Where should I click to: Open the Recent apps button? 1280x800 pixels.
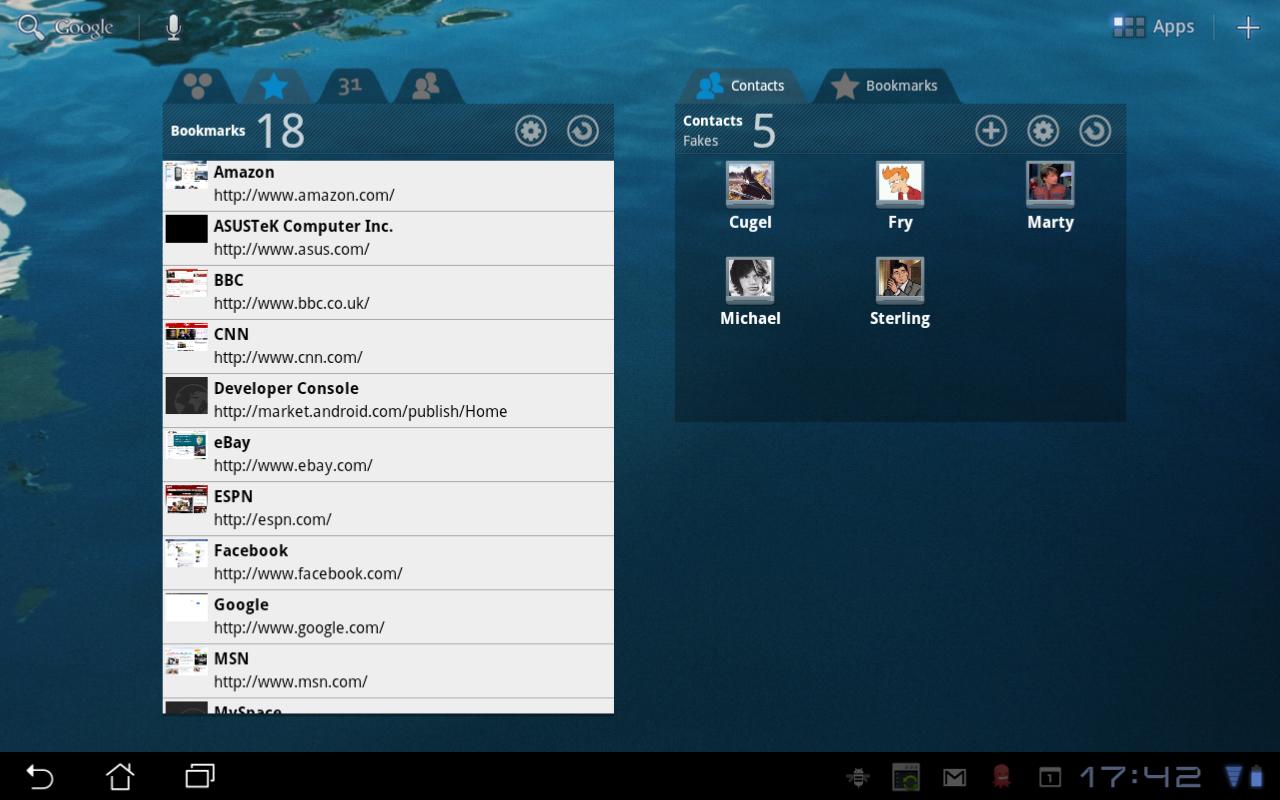click(200, 776)
